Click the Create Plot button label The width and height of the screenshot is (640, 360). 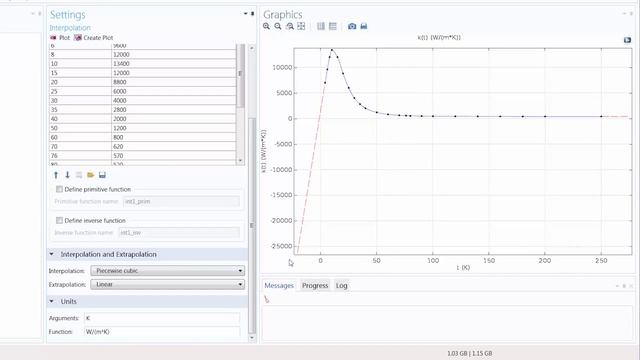point(98,38)
